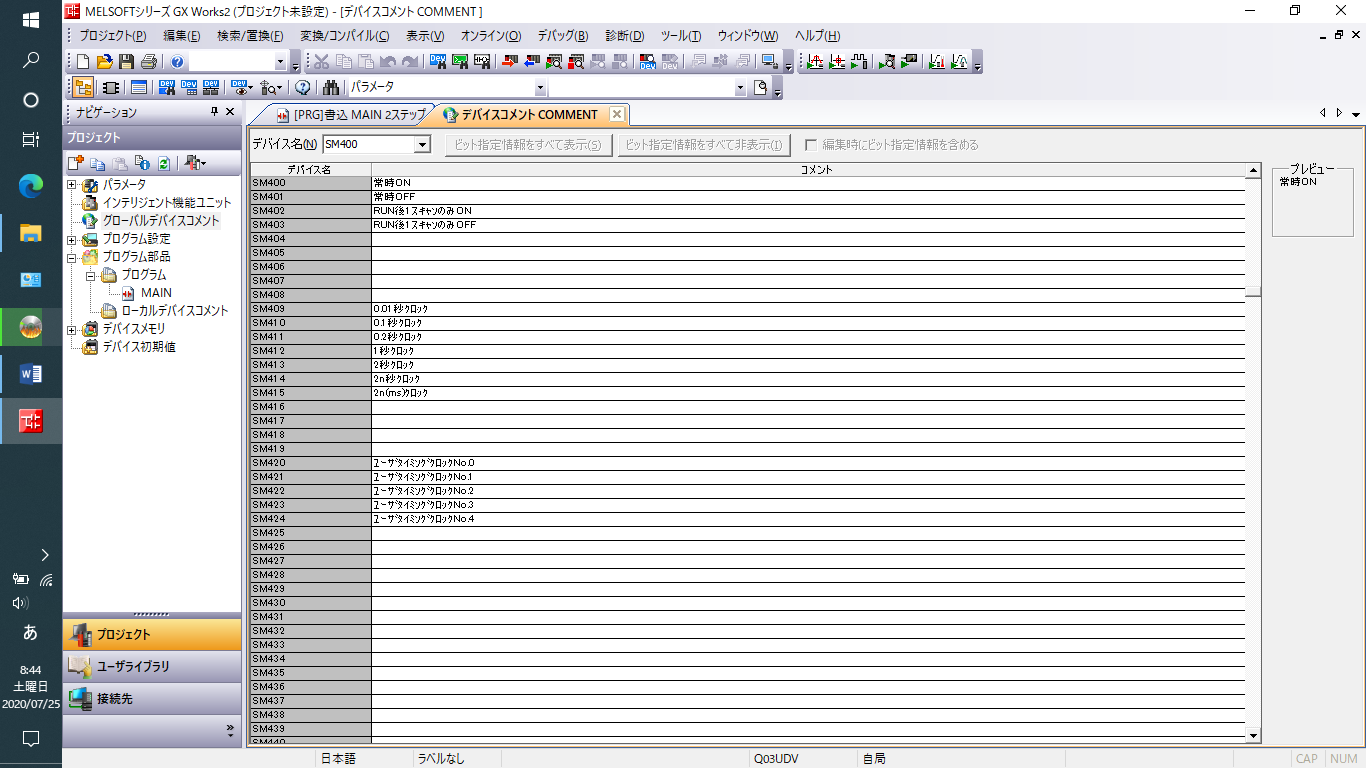Open the 変換/コンパイル(C) menu

(346, 36)
